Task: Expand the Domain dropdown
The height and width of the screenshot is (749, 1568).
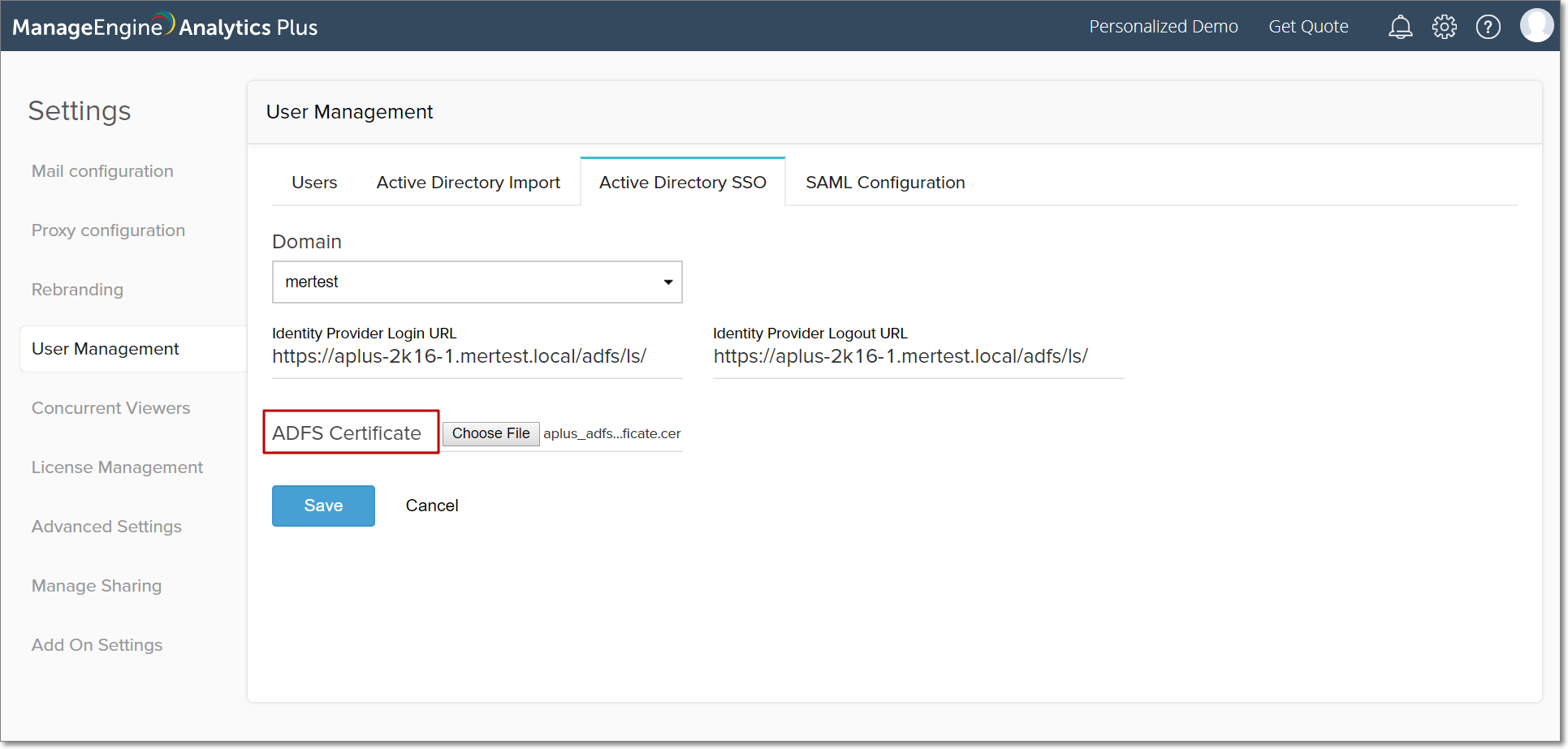Action: pos(477,282)
